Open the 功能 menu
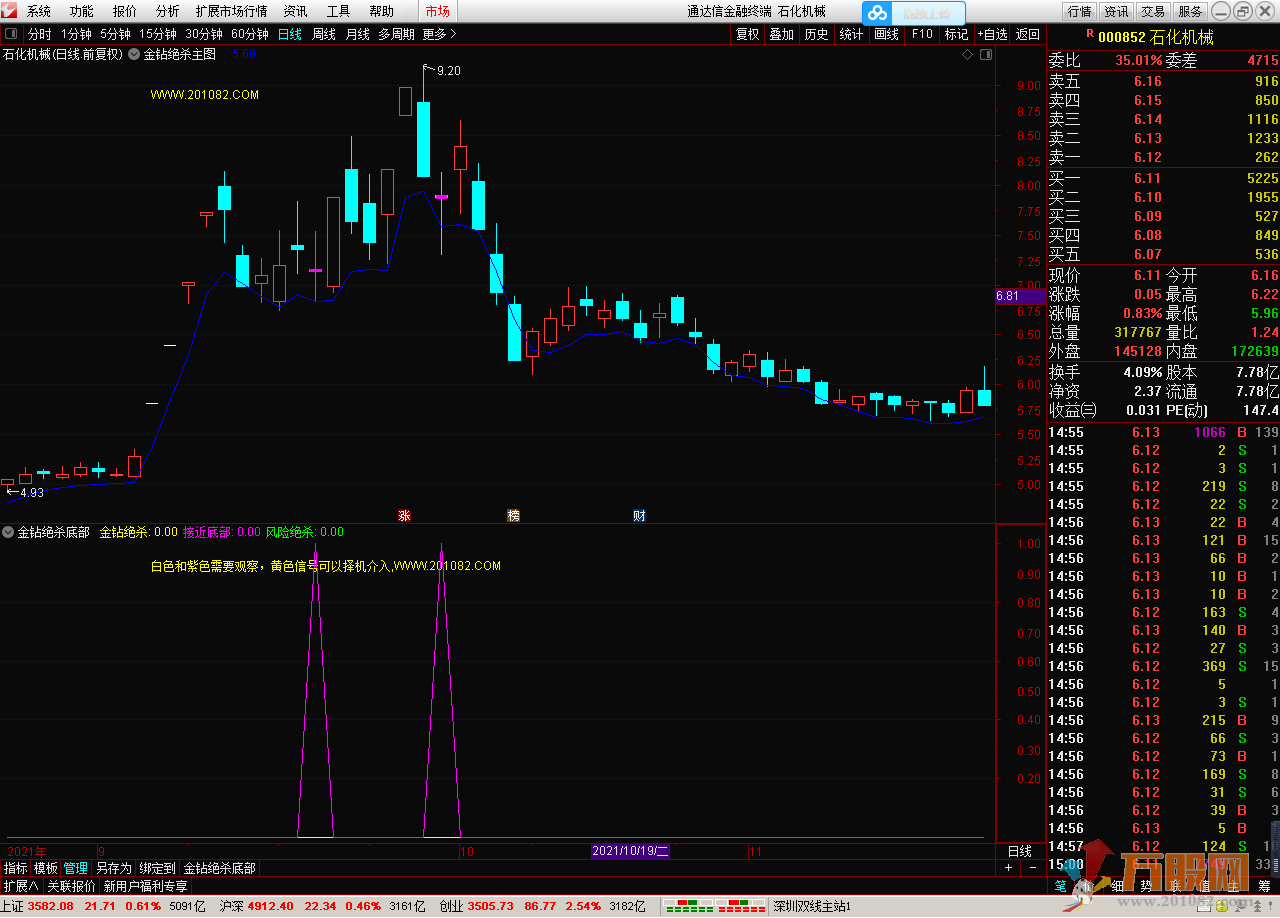The width and height of the screenshot is (1280, 918). tap(81, 12)
